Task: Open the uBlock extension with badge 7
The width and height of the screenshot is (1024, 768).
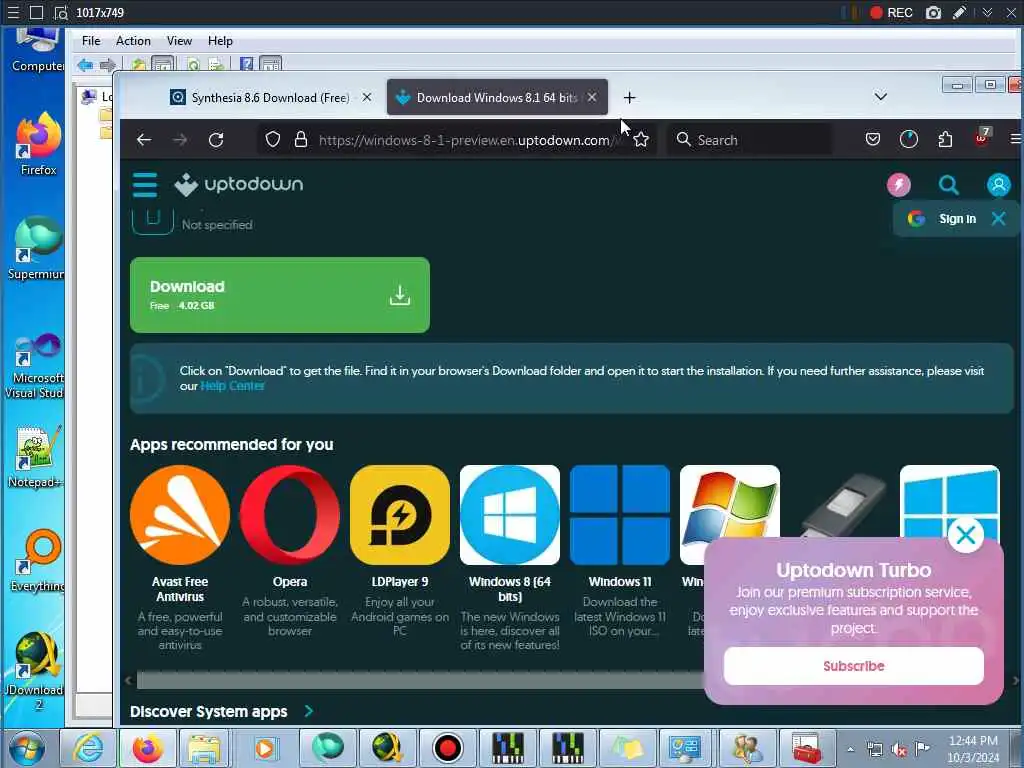Action: (x=982, y=137)
